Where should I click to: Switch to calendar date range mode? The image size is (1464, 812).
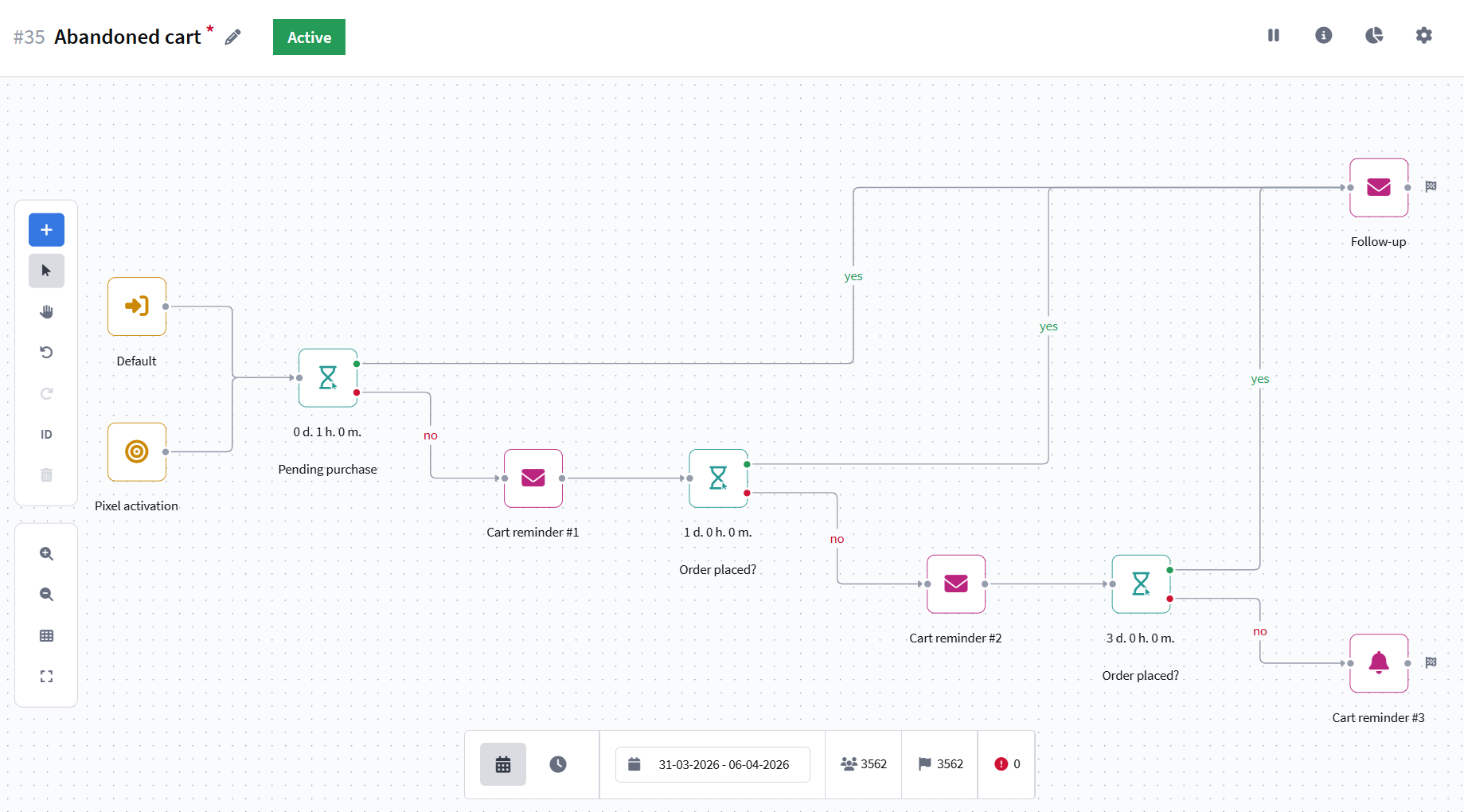click(503, 764)
